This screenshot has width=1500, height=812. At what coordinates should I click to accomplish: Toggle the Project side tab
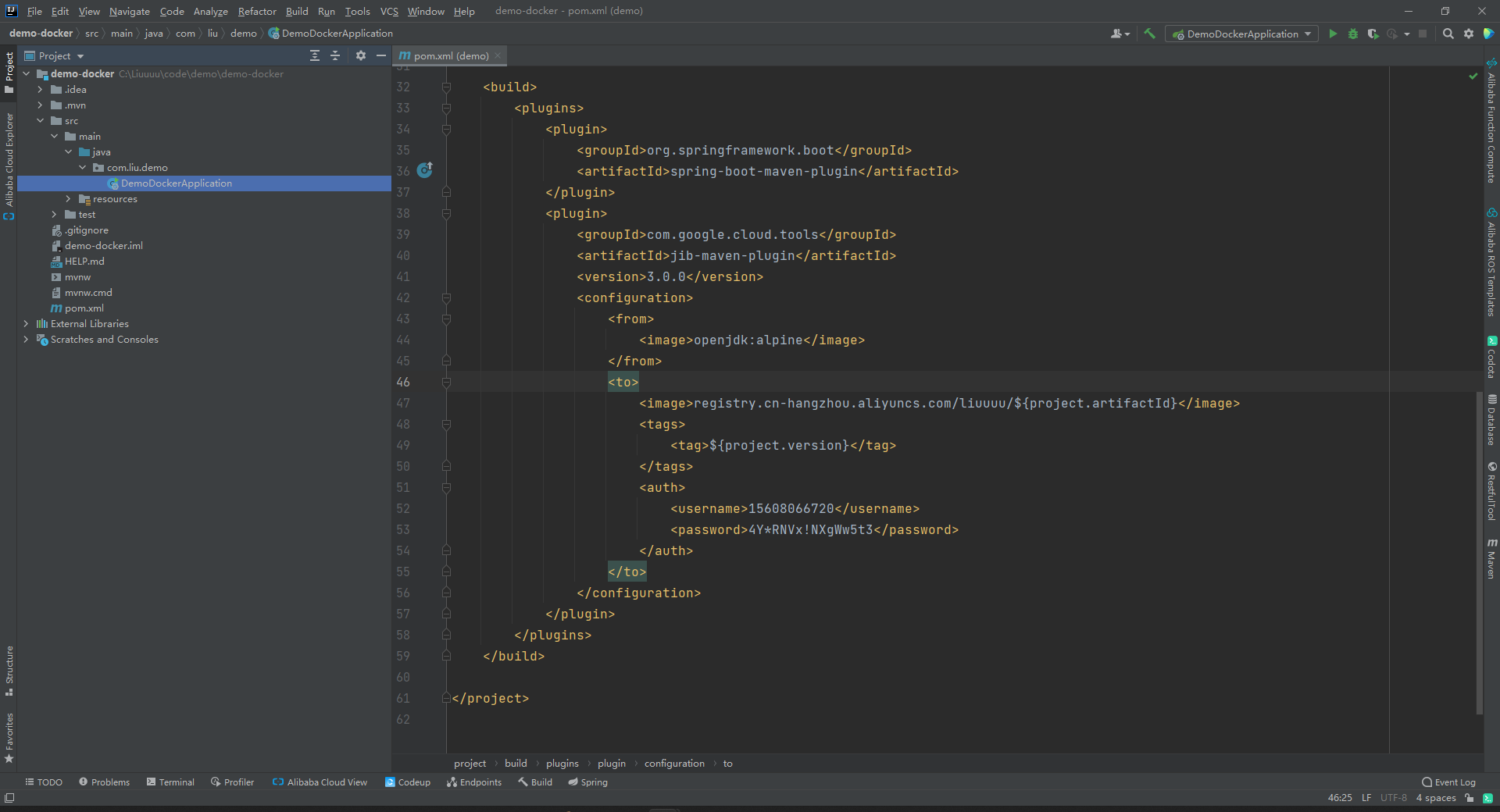[9, 73]
